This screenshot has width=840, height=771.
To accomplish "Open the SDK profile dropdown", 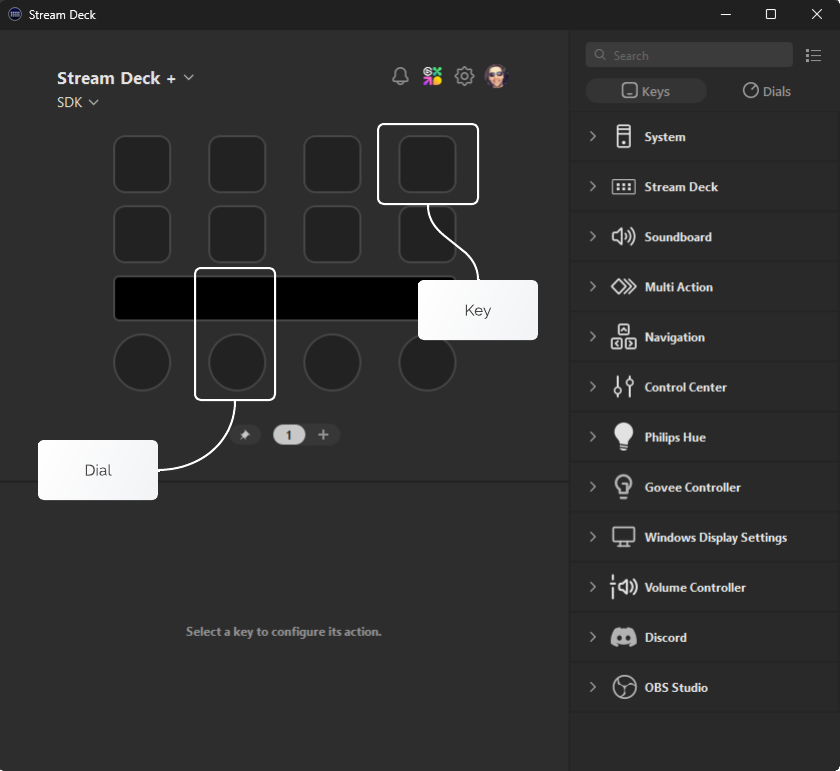I will [96, 102].
